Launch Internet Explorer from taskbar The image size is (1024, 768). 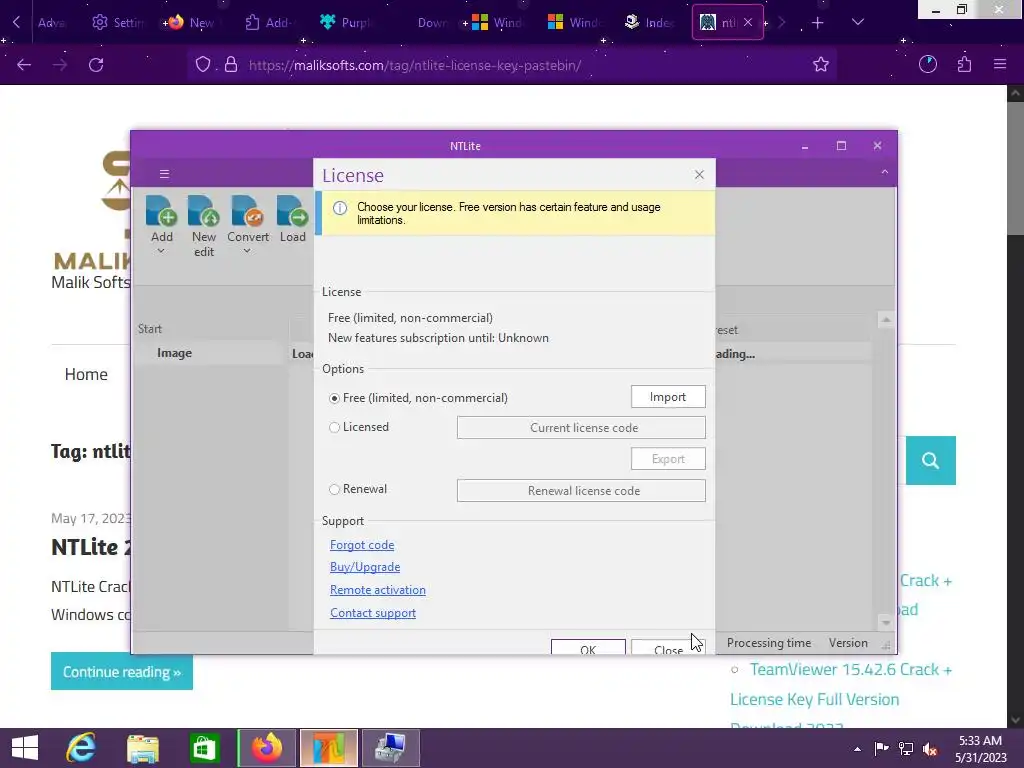click(81, 748)
